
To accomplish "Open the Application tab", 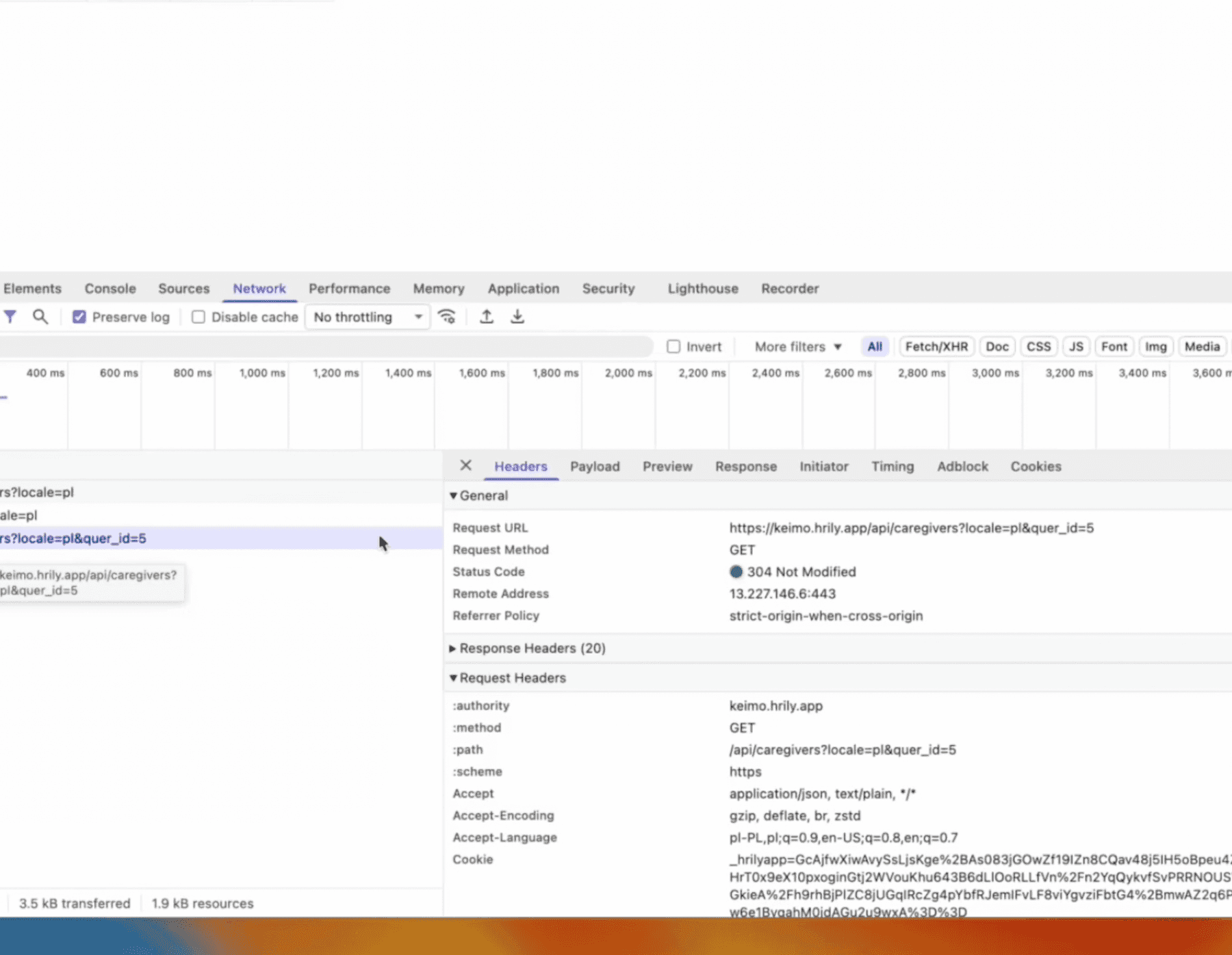I will (x=524, y=289).
